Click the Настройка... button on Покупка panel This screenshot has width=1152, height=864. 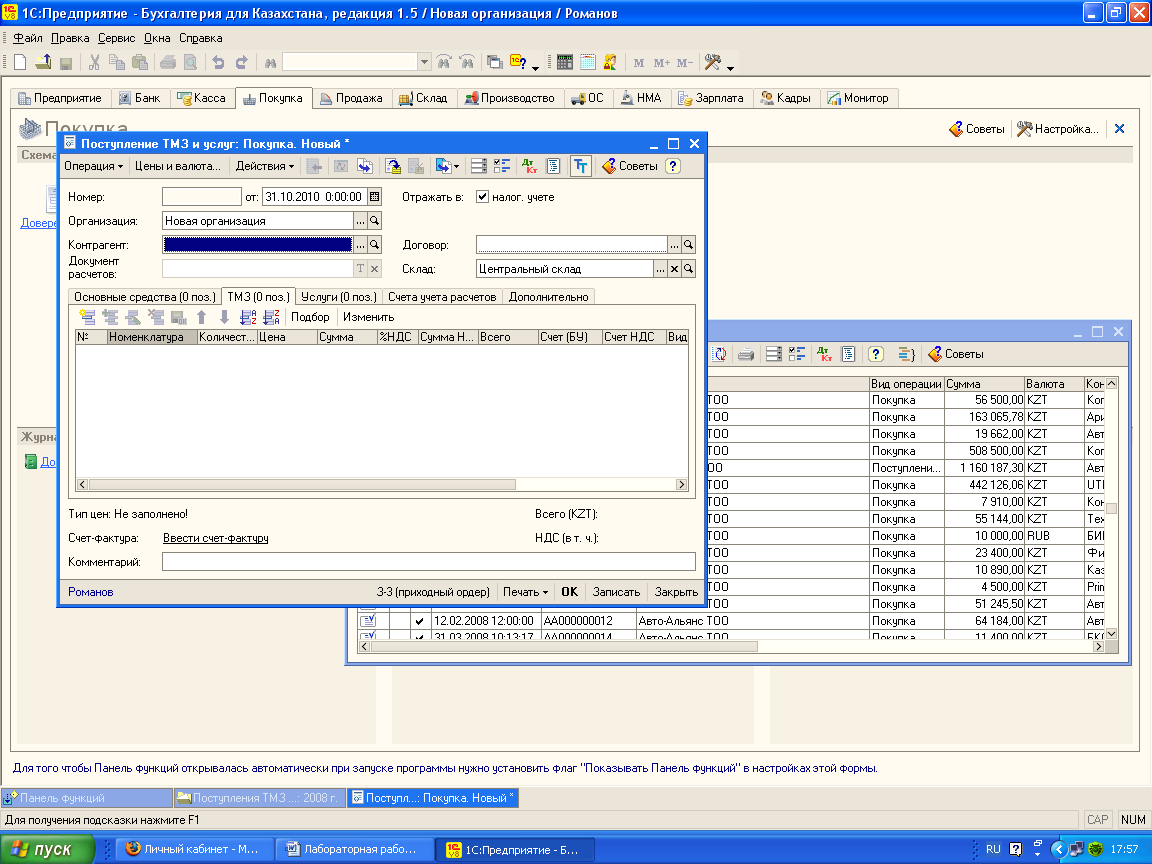pyautogui.click(x=1058, y=129)
